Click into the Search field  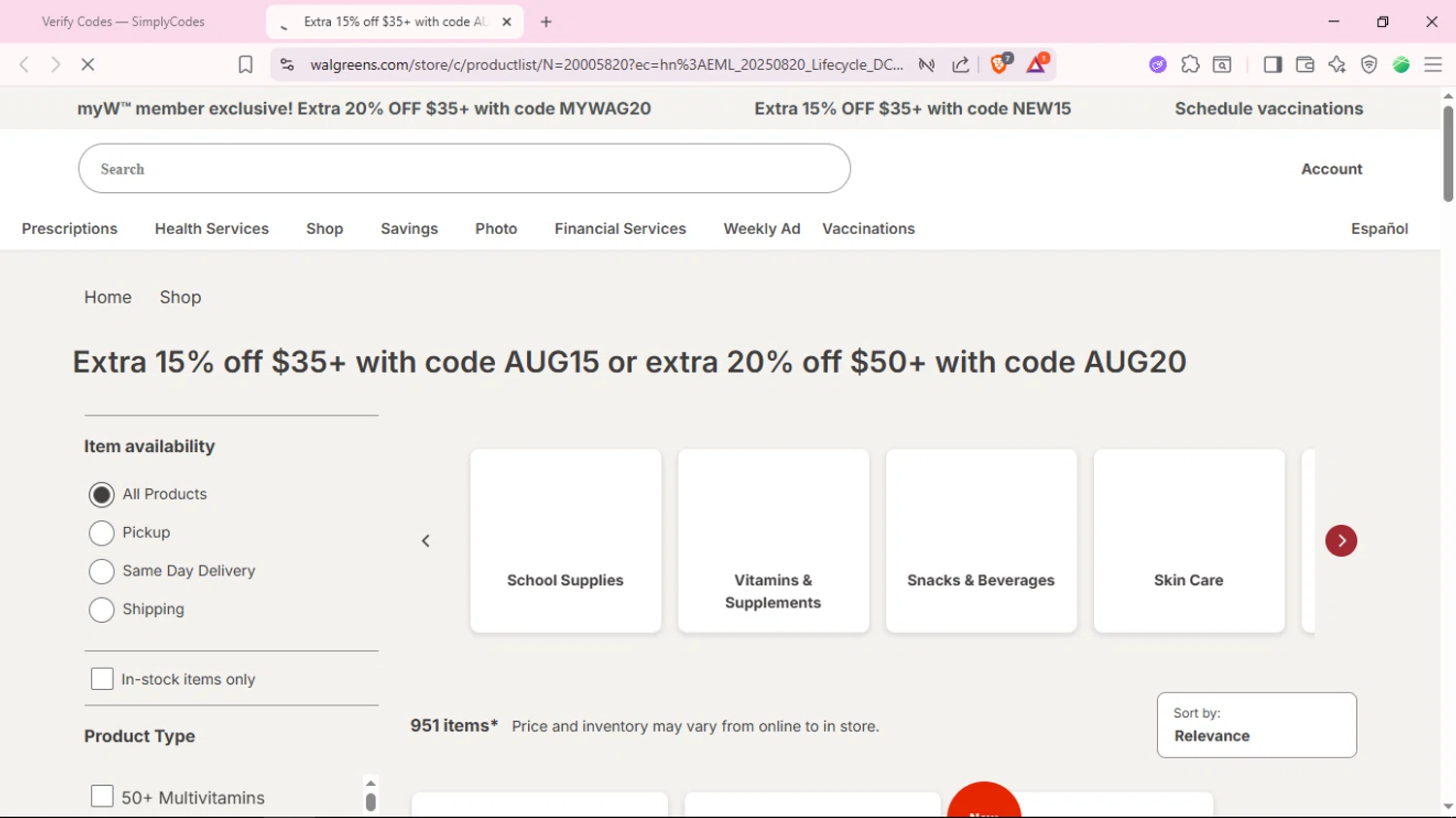coord(465,169)
